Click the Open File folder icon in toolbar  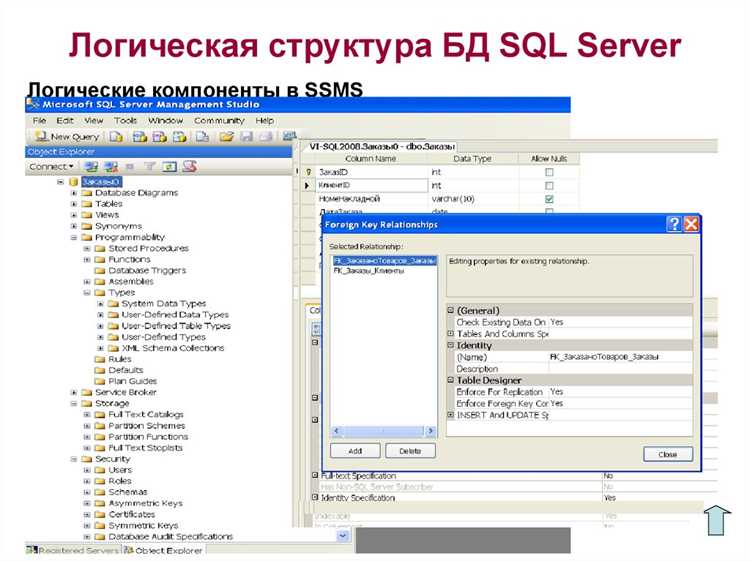click(x=226, y=137)
